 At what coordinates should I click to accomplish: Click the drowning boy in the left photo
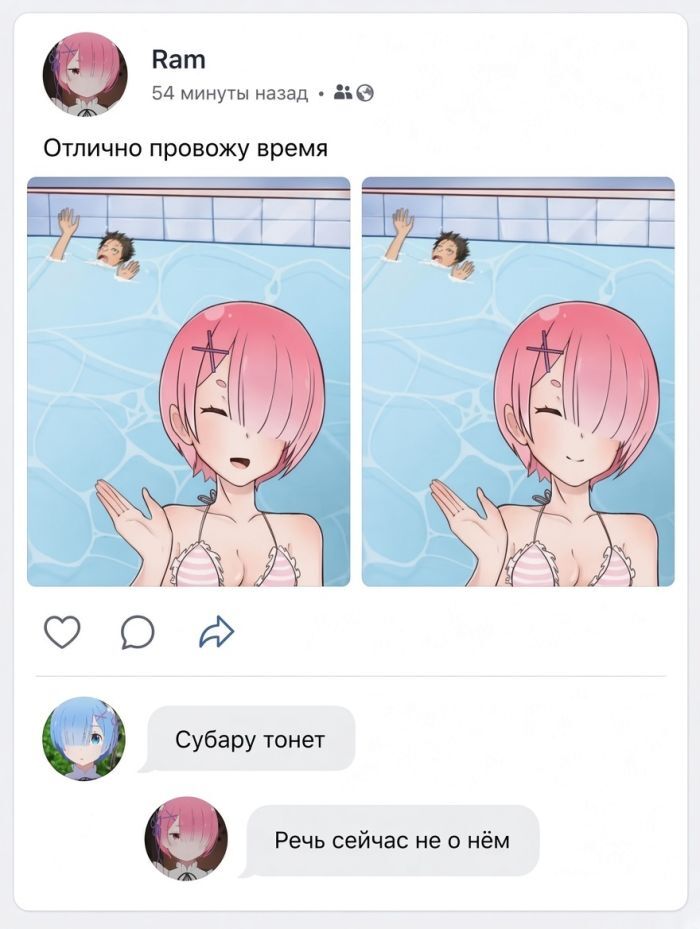click(x=99, y=244)
